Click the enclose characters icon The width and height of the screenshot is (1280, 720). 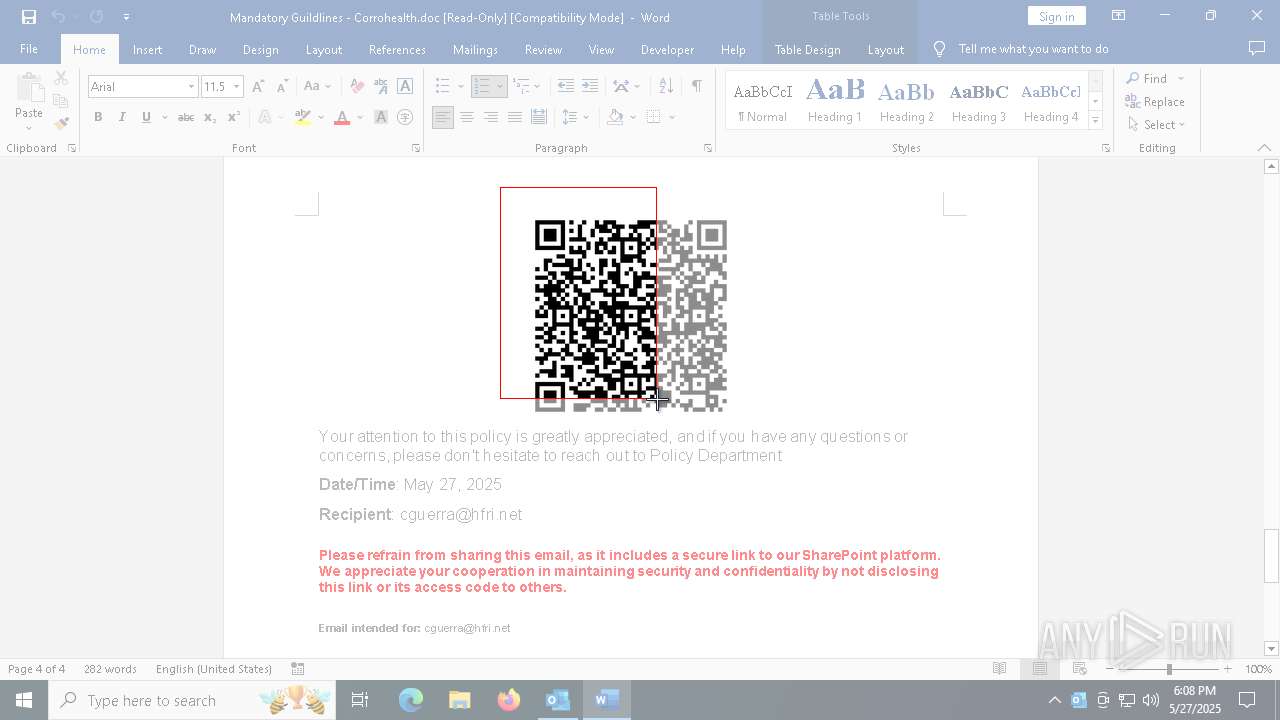[x=405, y=117]
